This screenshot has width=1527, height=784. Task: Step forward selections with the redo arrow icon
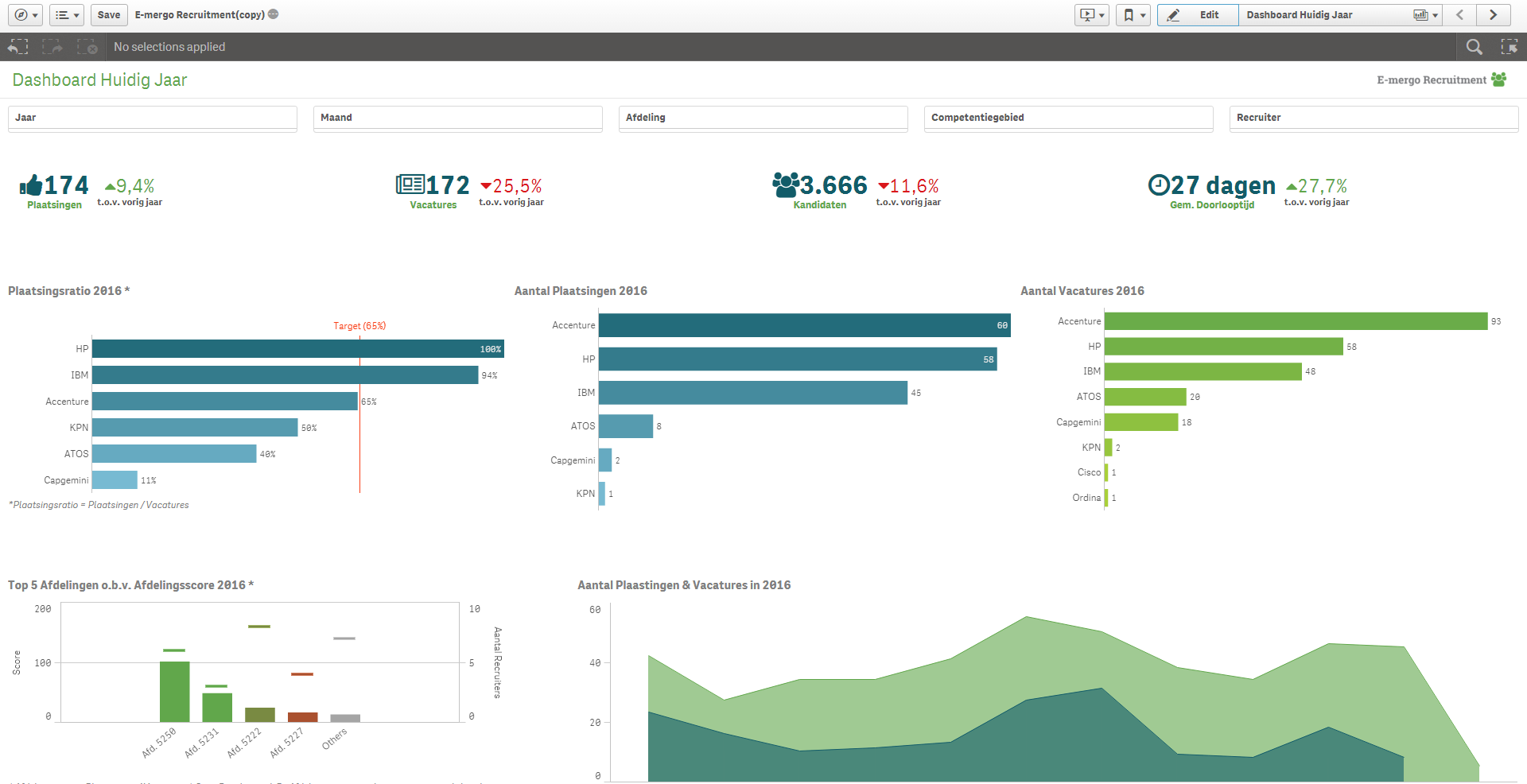(x=52, y=47)
